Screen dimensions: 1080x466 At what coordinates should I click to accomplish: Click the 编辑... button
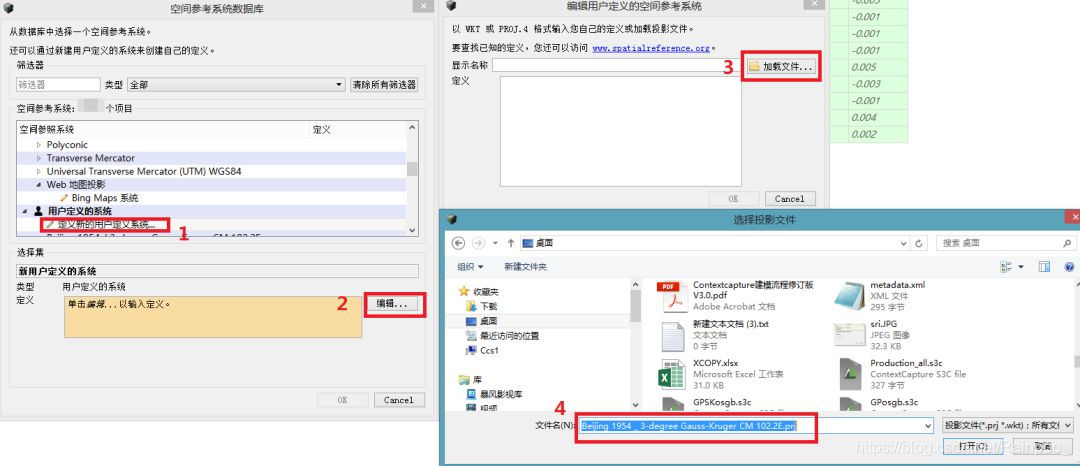[392, 304]
